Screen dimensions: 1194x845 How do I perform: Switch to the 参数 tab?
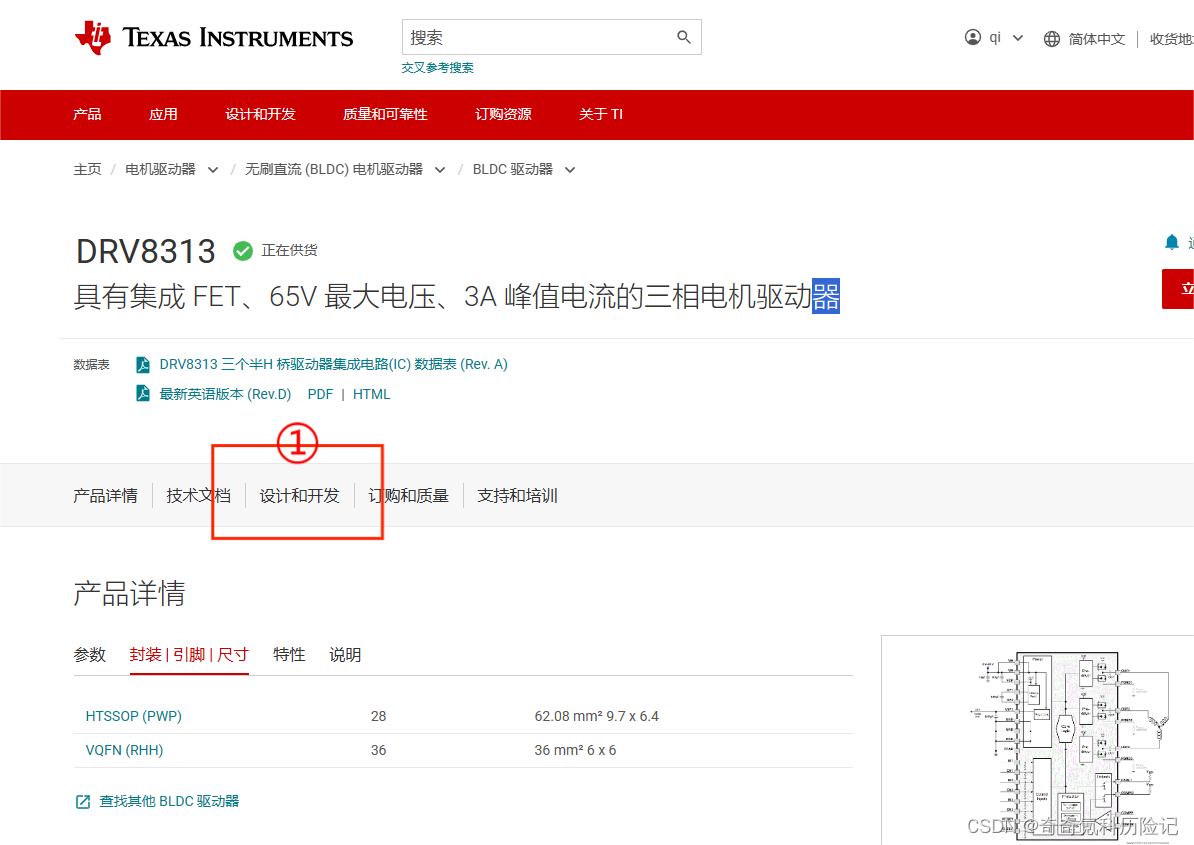[x=89, y=655]
